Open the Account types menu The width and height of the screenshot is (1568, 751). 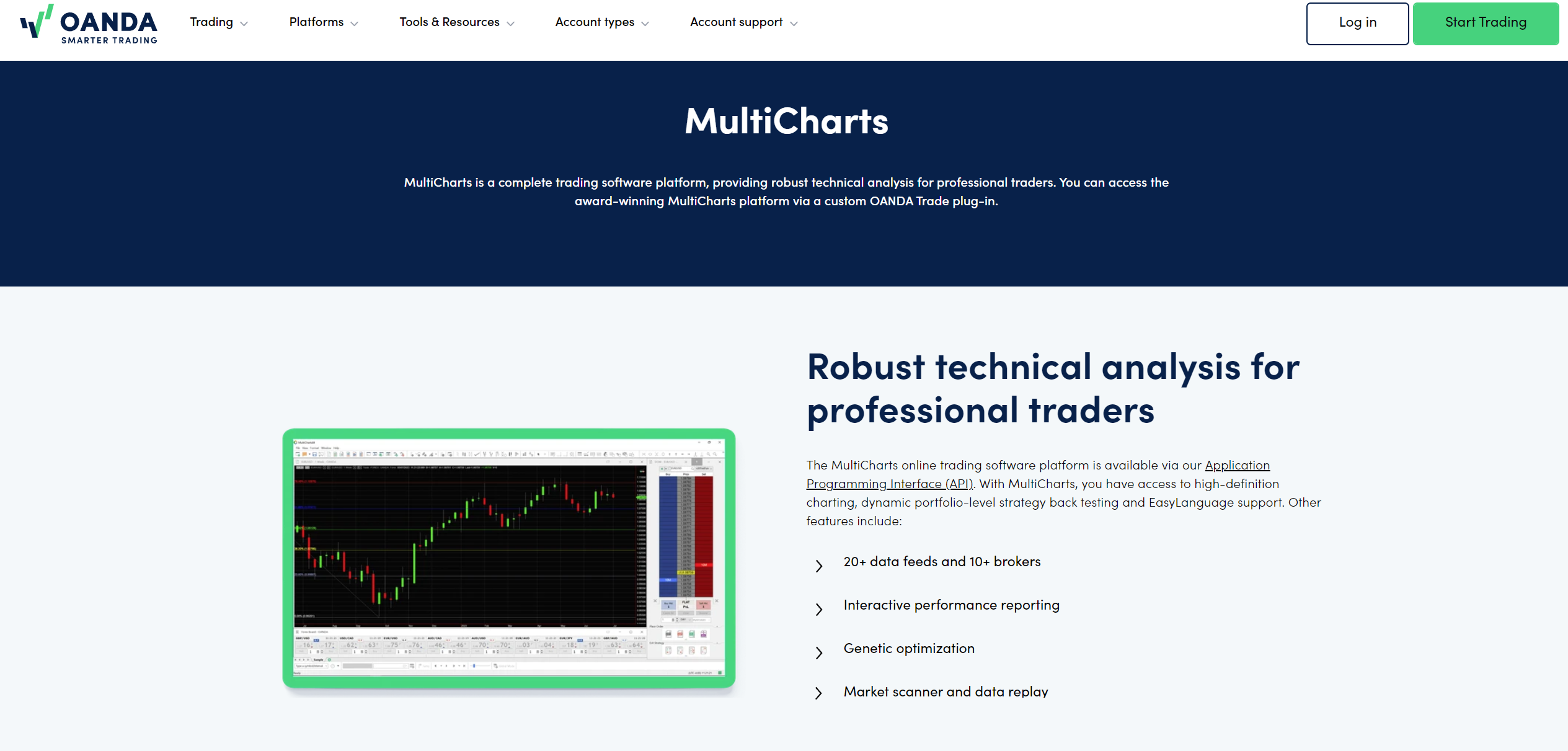pyautogui.click(x=595, y=22)
